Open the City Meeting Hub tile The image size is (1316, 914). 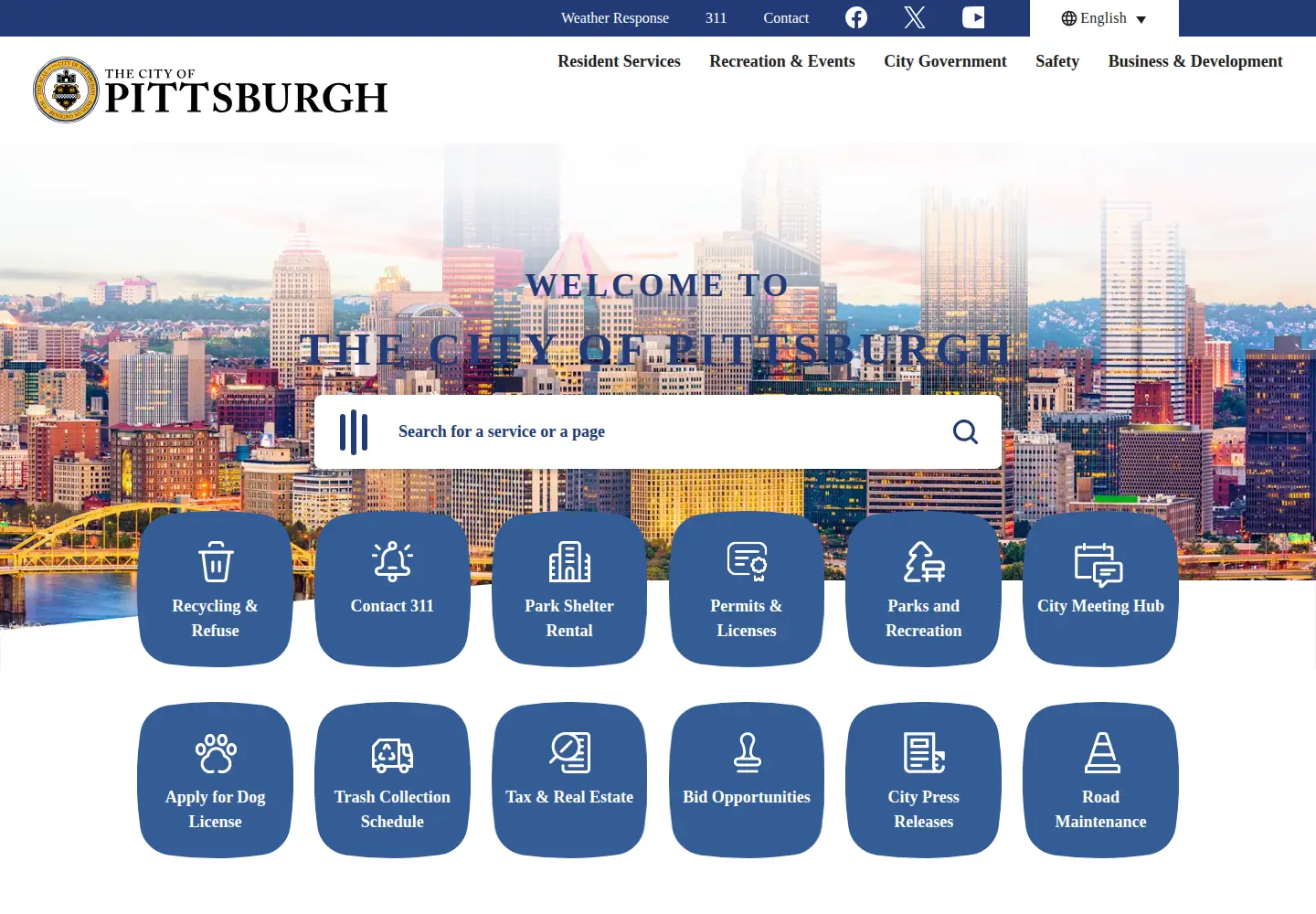(x=1100, y=589)
